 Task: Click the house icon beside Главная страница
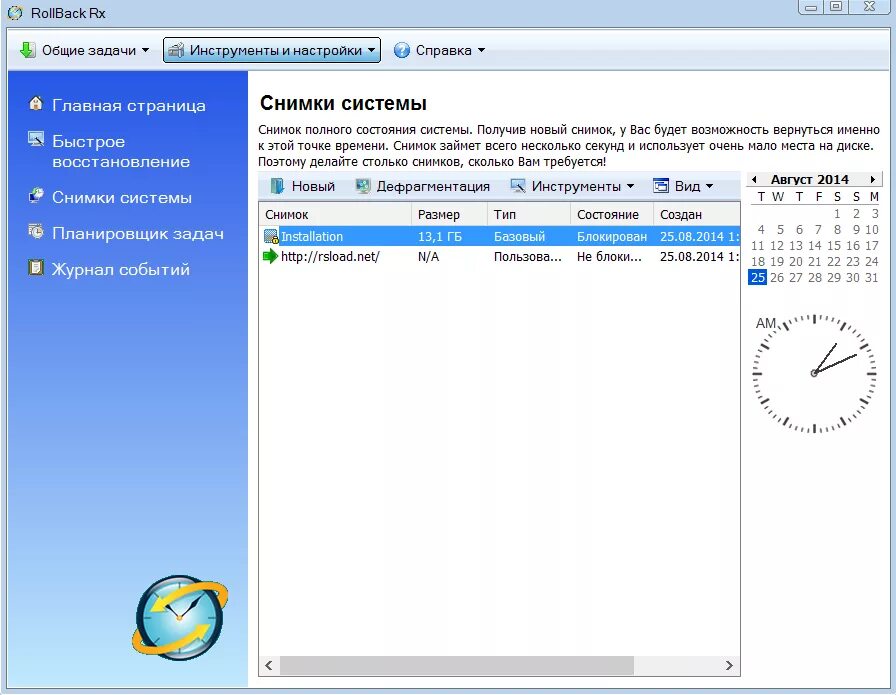[x=36, y=103]
